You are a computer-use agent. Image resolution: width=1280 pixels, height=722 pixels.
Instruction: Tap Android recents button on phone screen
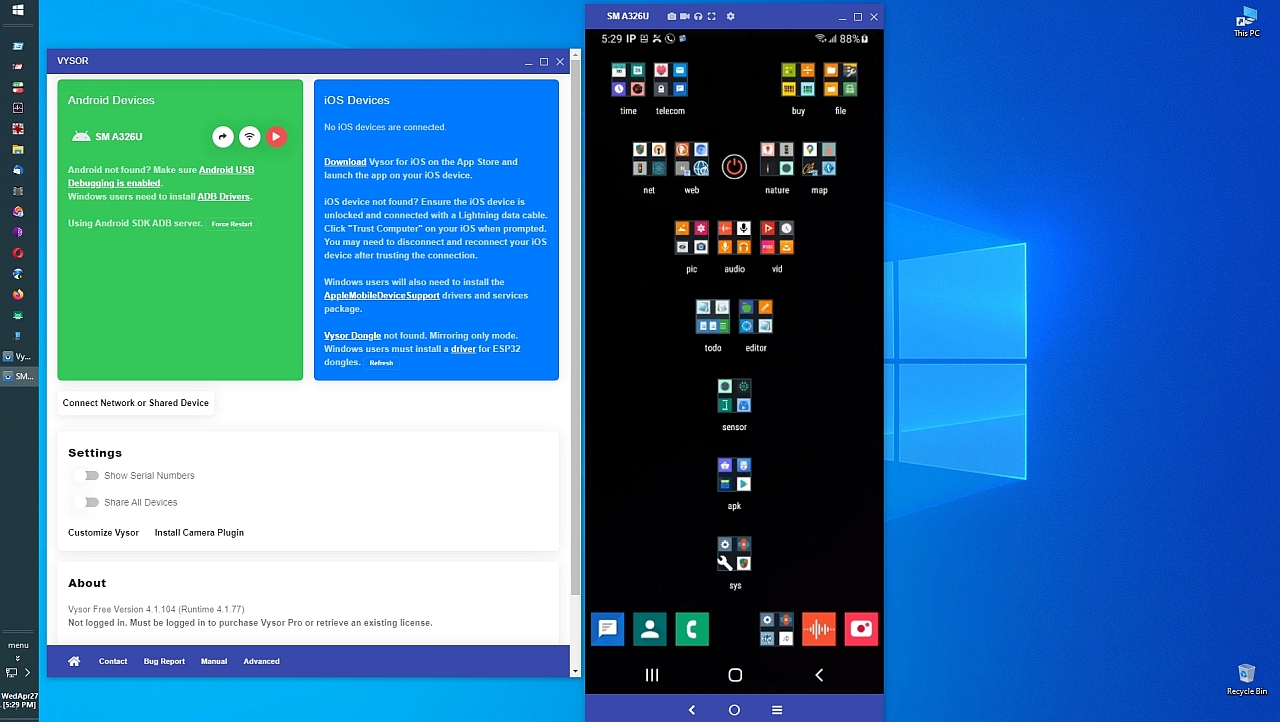point(652,675)
